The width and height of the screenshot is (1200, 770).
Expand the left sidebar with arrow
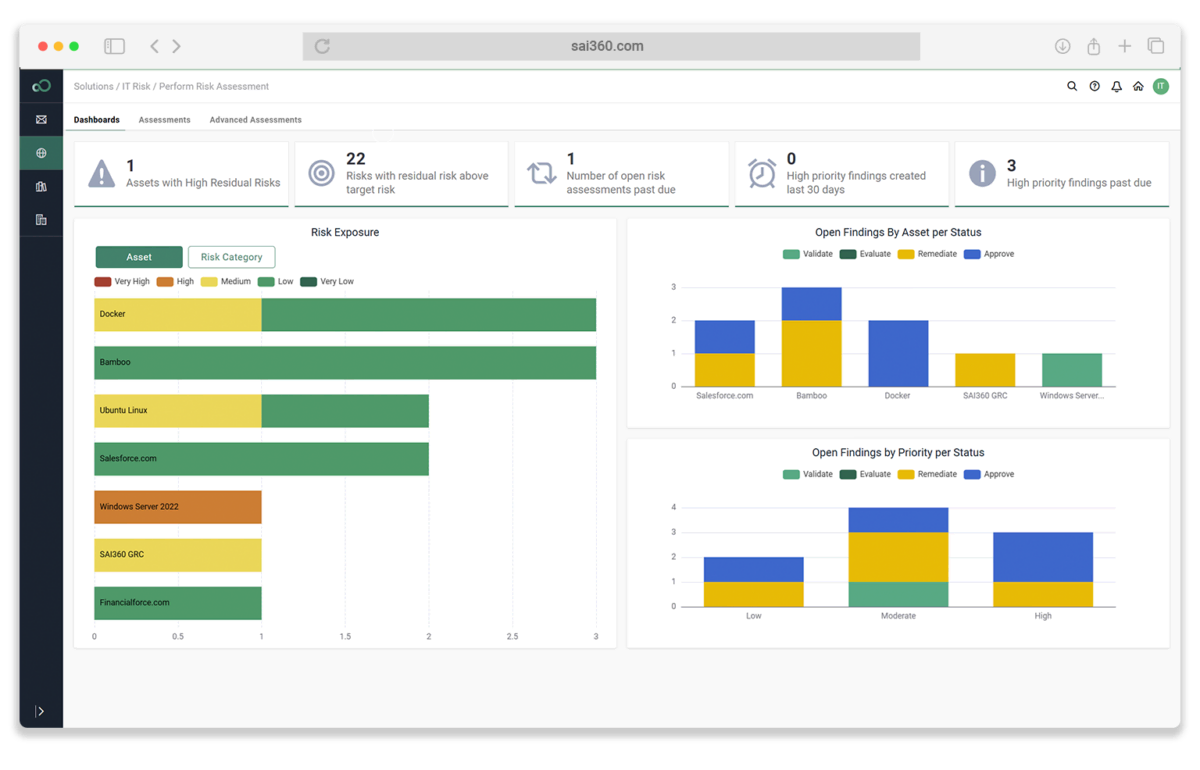coord(40,711)
